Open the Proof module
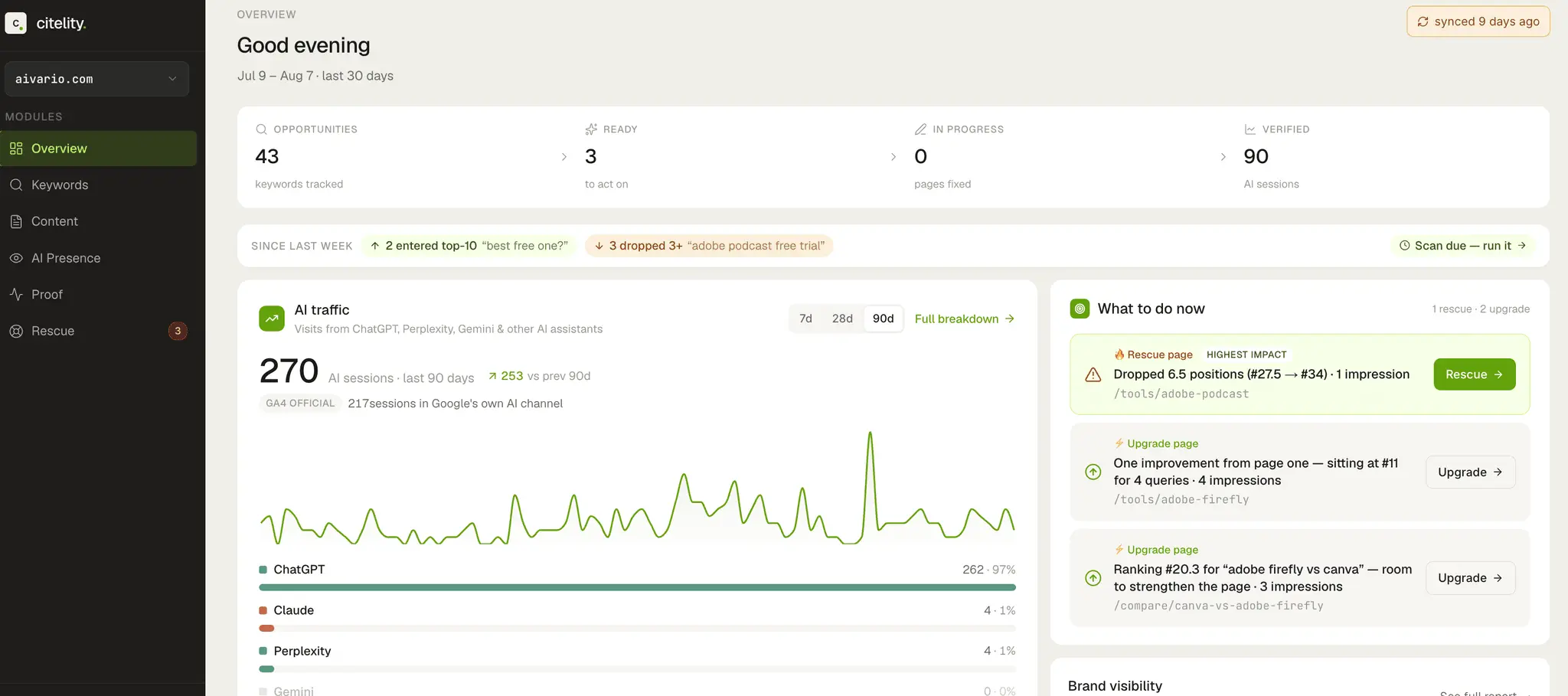The height and width of the screenshot is (696, 1568). tap(98, 294)
